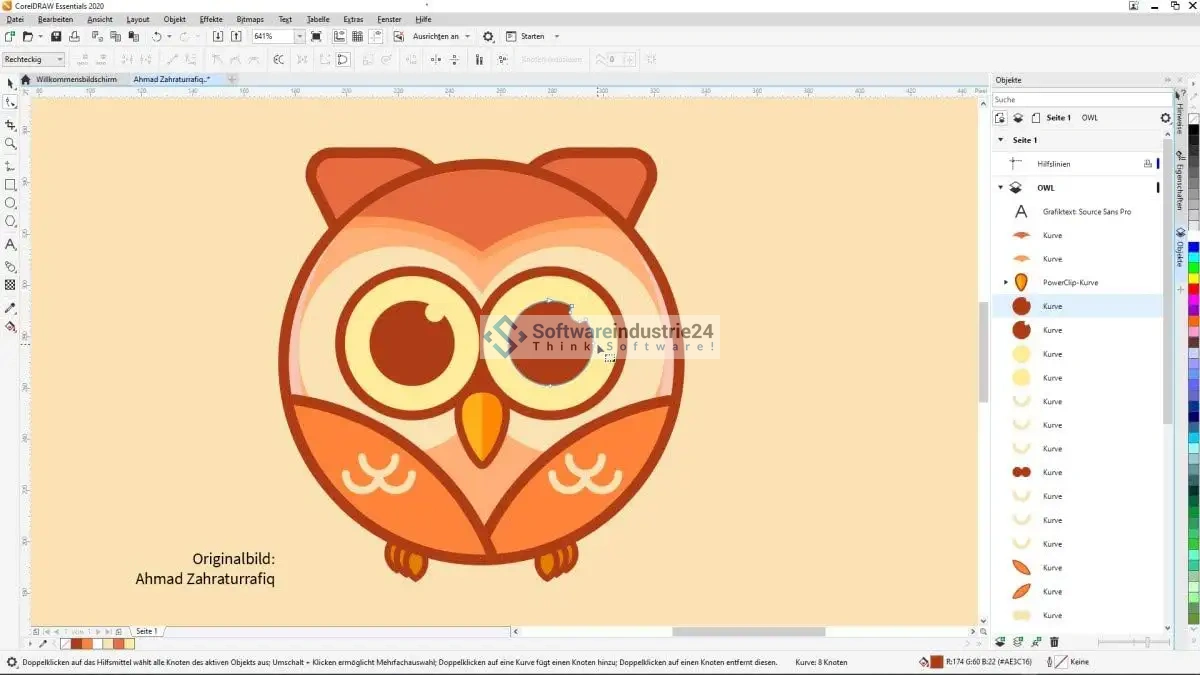This screenshot has height=675, width=1200.
Task: Collapse the OWL layer
Action: (x=1000, y=188)
